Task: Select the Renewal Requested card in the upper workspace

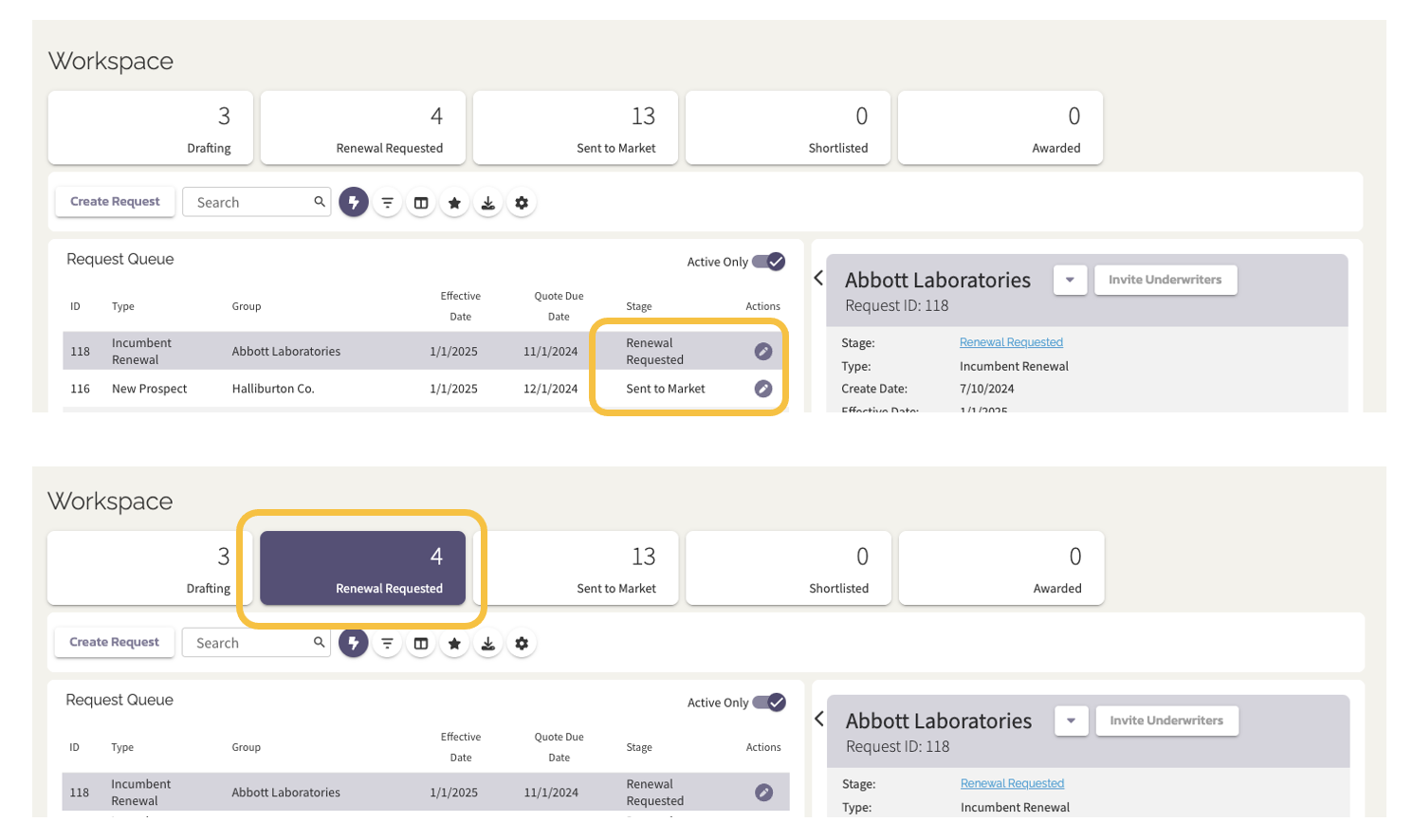Action: (x=363, y=128)
